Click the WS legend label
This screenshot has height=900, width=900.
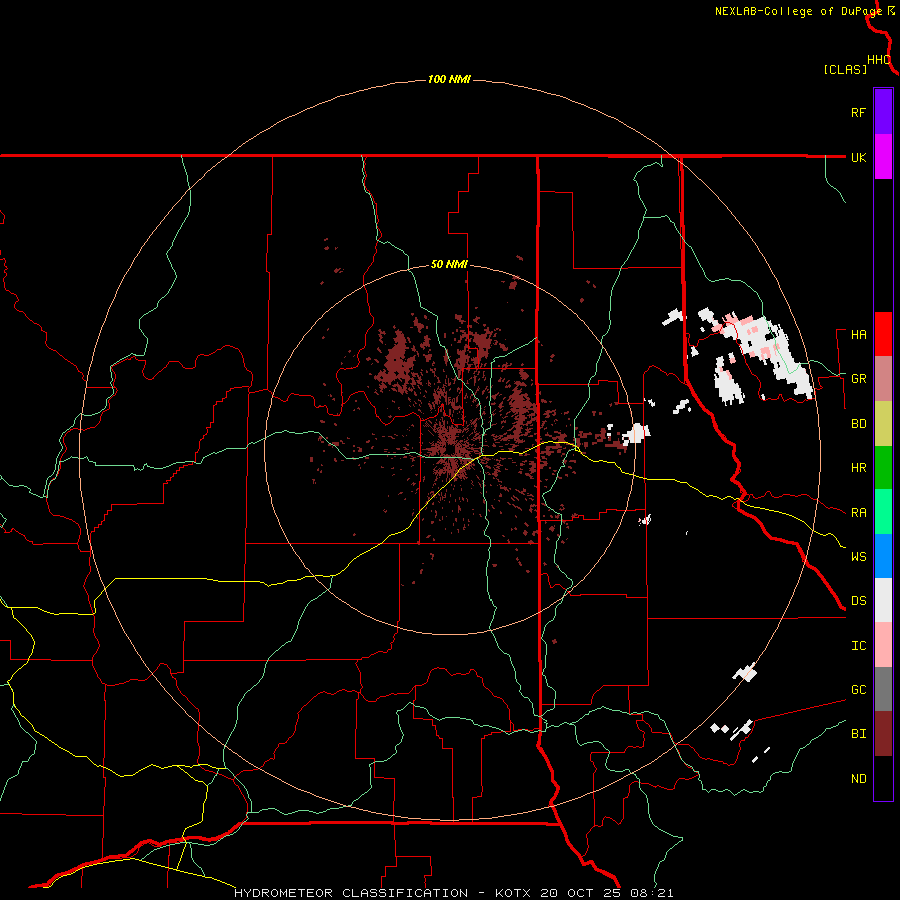pyautogui.click(x=859, y=557)
